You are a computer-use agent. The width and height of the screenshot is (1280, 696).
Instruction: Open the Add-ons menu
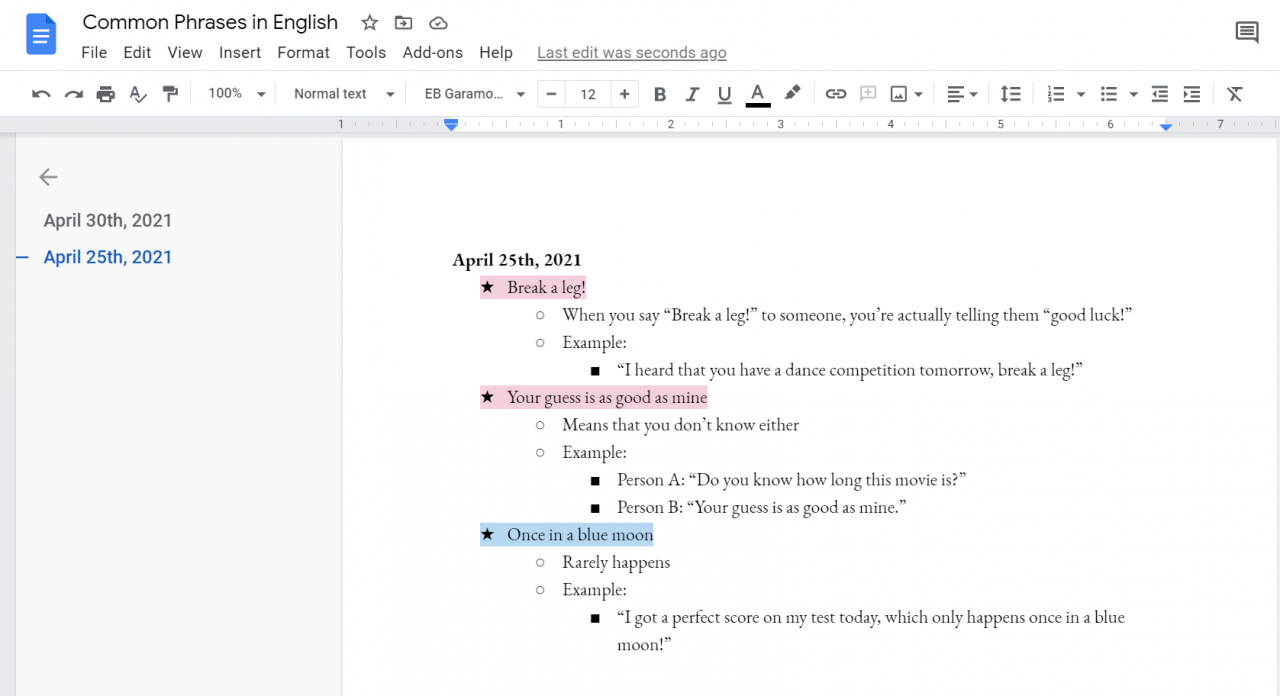(432, 53)
